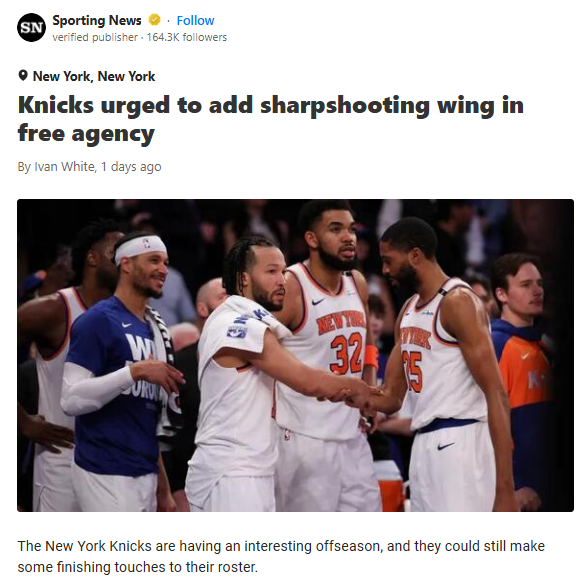Screen dimensions: 584x587
Task: Click the verified publisher label
Action: (x=95, y=37)
